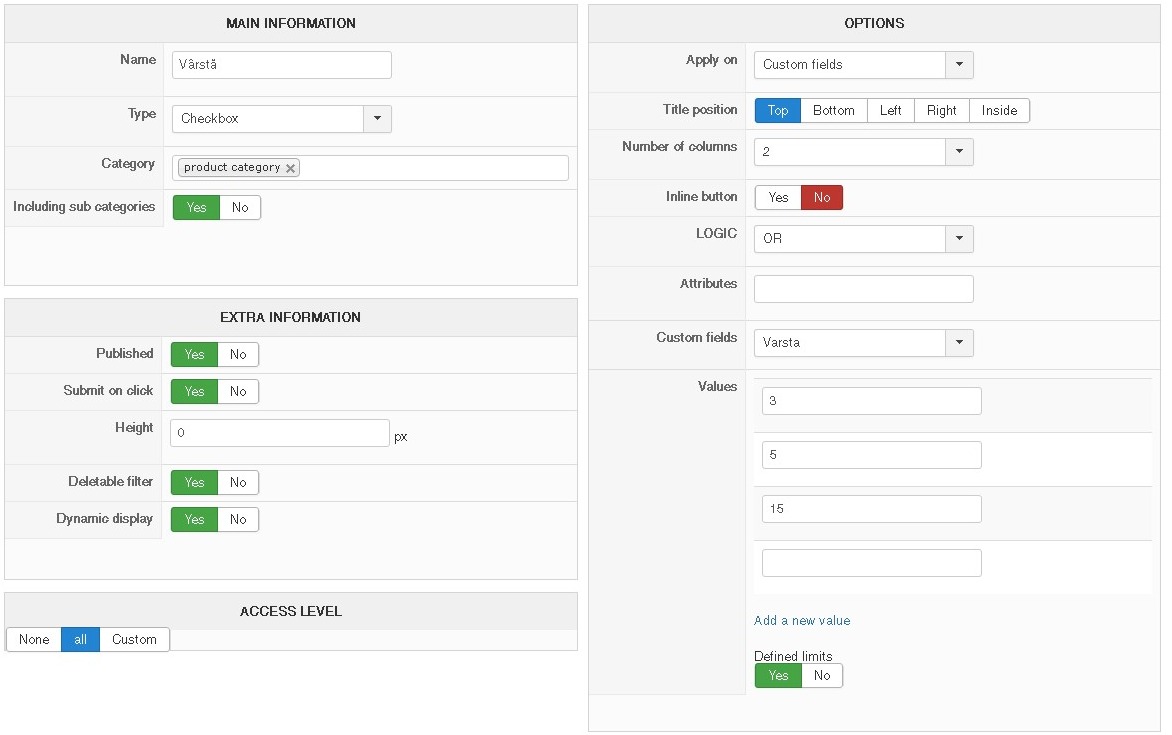Image resolution: width=1172 pixels, height=735 pixels.
Task: Expand the LOGIC dropdown arrow
Action: tap(959, 239)
